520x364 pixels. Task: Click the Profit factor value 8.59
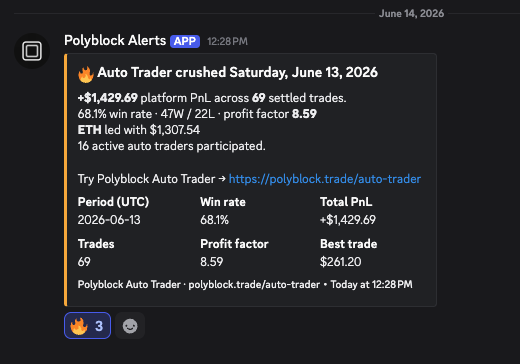[211, 262]
